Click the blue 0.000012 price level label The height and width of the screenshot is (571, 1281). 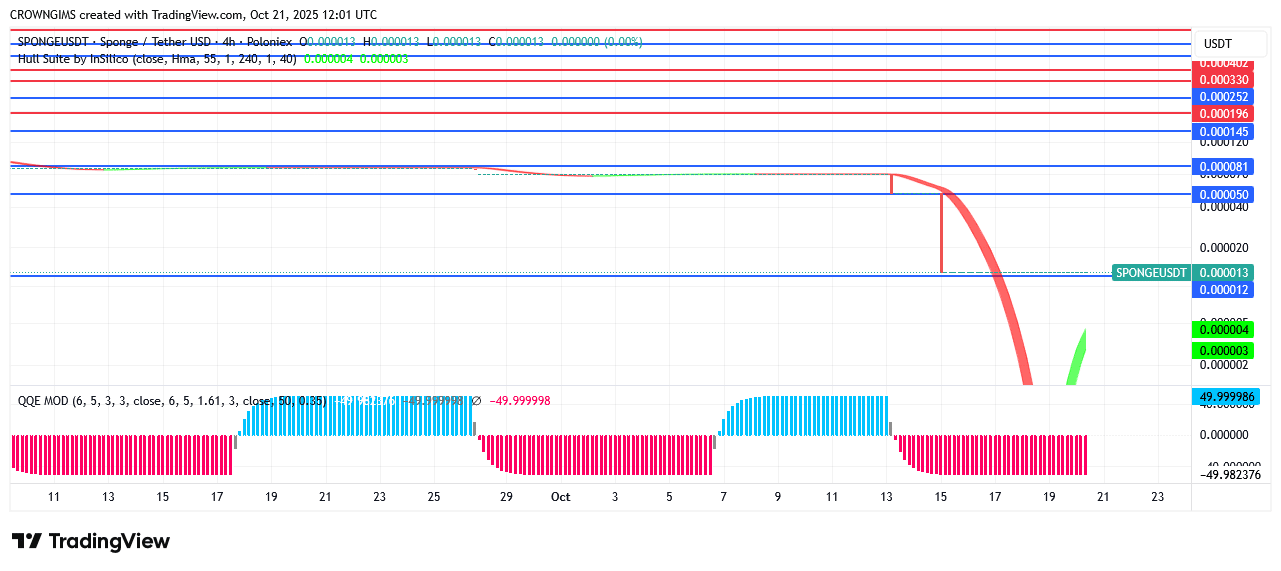[x=1223, y=290]
